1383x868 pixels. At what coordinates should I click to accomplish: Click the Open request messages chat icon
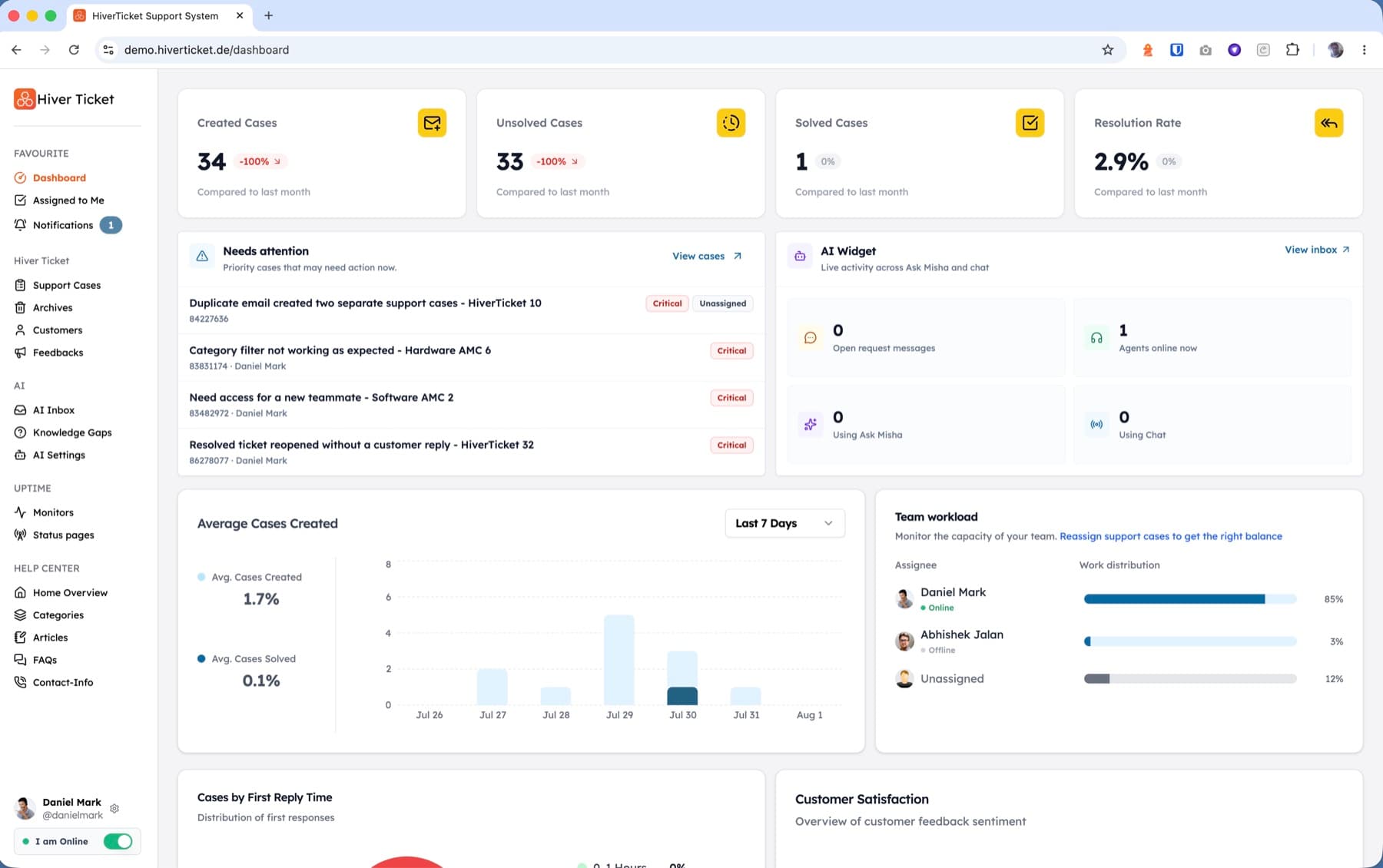(810, 338)
